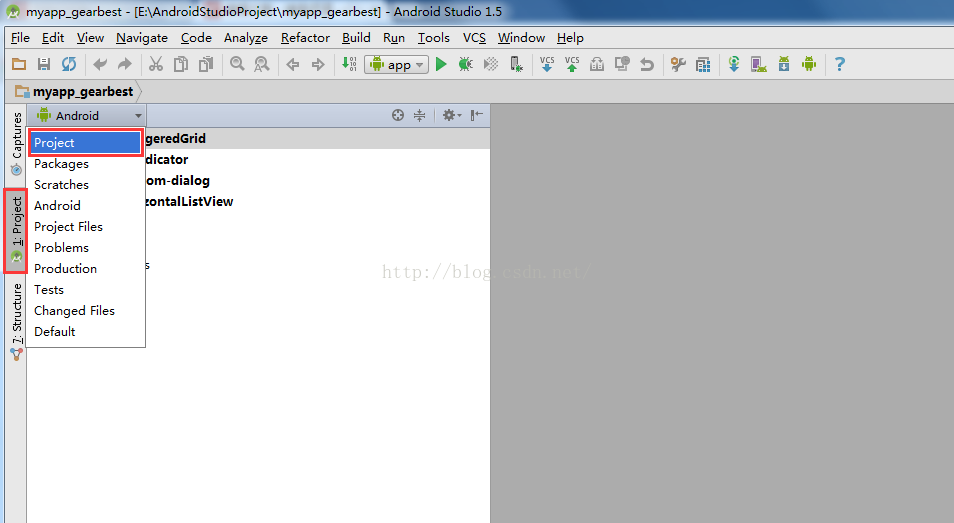Click the Make Project build icon
954x523 pixels.
349,64
